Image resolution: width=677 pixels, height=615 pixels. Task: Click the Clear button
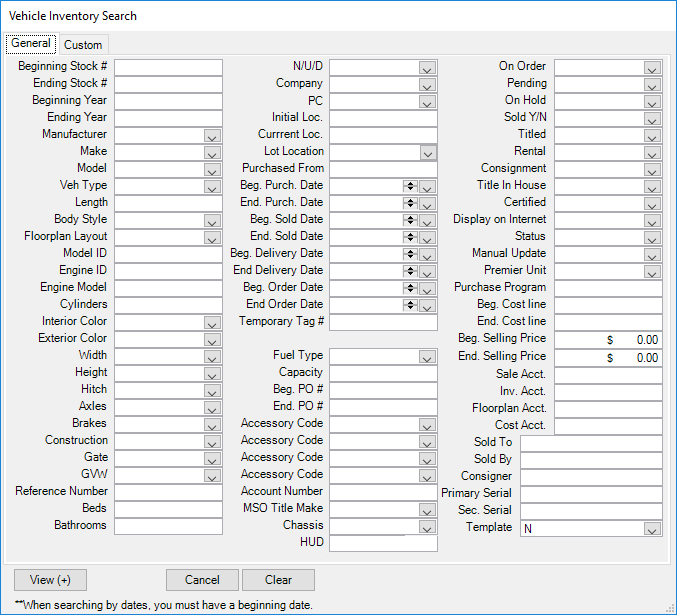click(x=278, y=580)
